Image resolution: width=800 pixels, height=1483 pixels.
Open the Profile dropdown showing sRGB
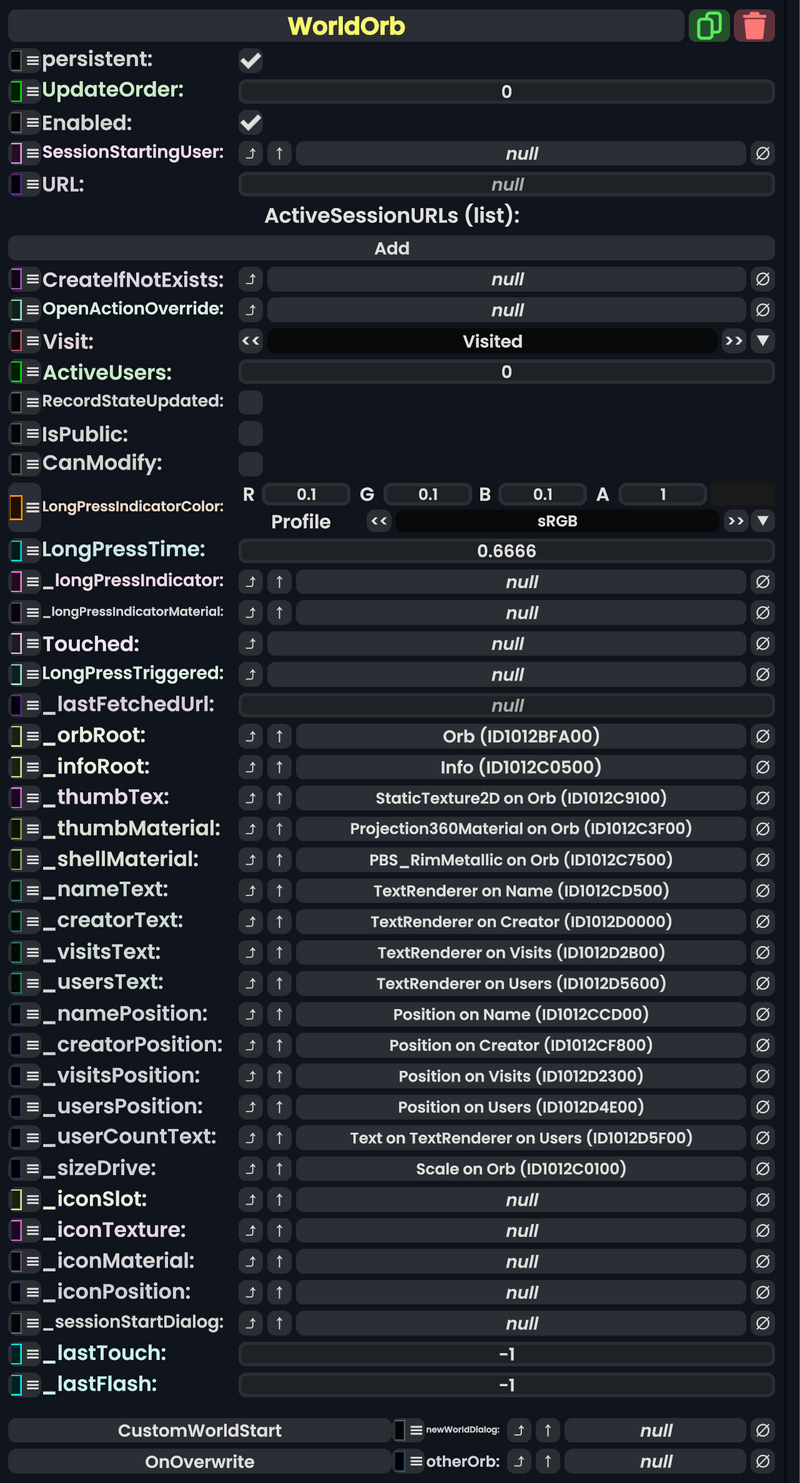(763, 521)
